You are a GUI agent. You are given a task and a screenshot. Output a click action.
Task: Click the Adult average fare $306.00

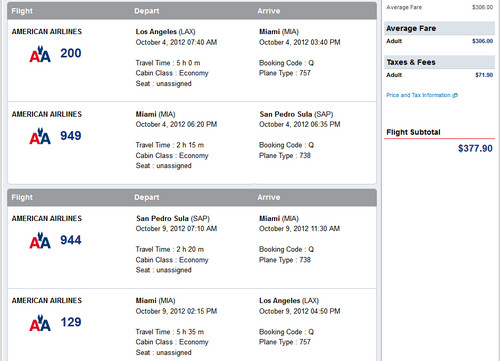tap(482, 41)
